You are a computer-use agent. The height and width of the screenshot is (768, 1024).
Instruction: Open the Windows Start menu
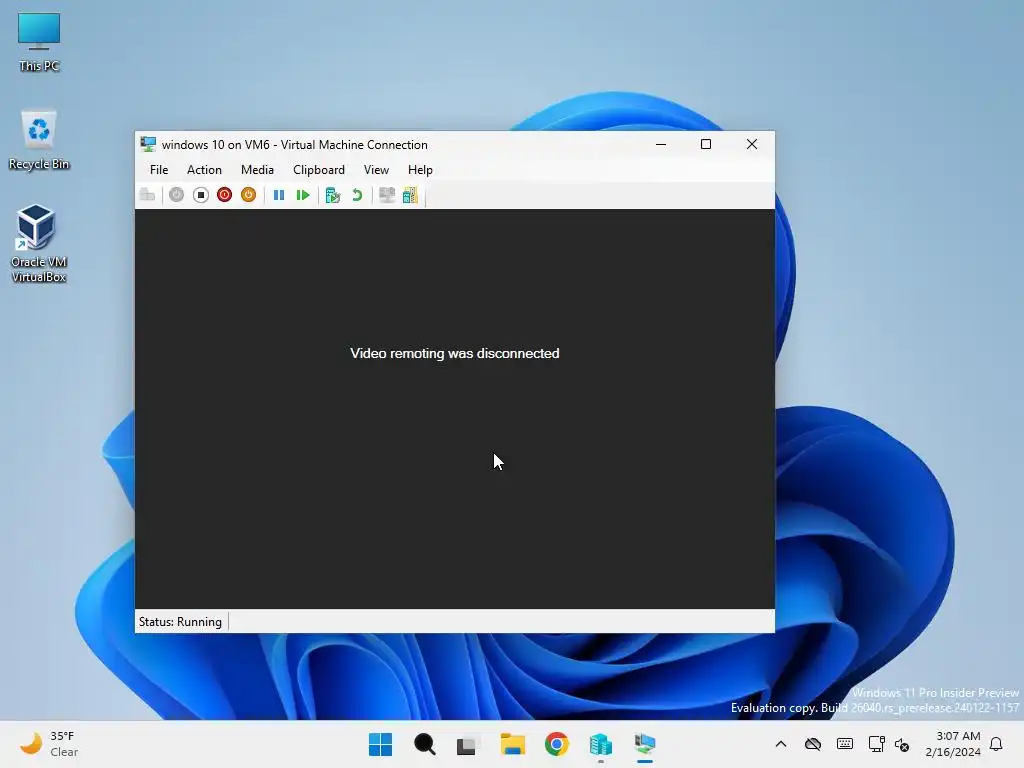point(380,744)
